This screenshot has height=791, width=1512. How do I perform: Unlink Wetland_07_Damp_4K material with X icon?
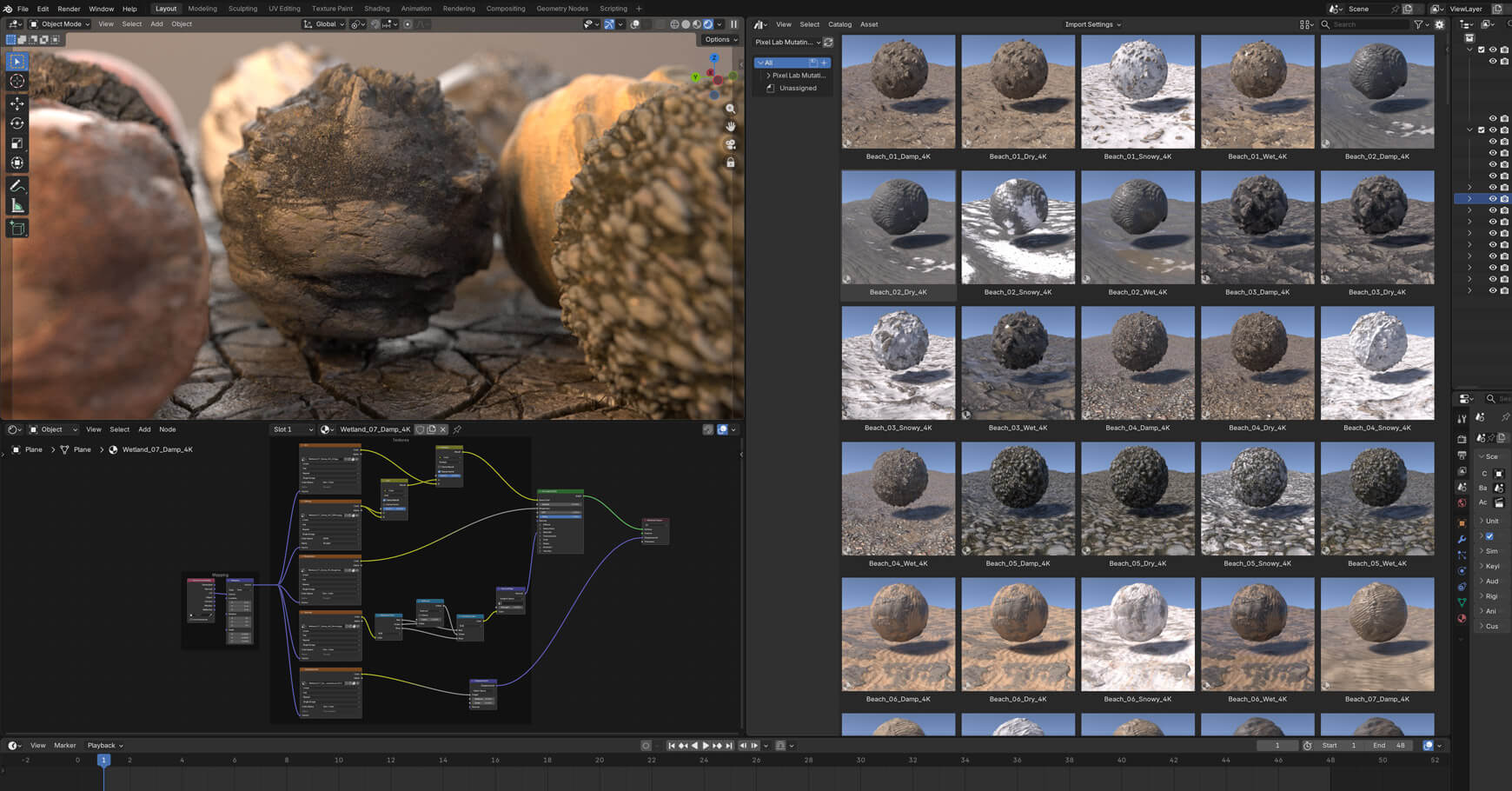[x=443, y=429]
